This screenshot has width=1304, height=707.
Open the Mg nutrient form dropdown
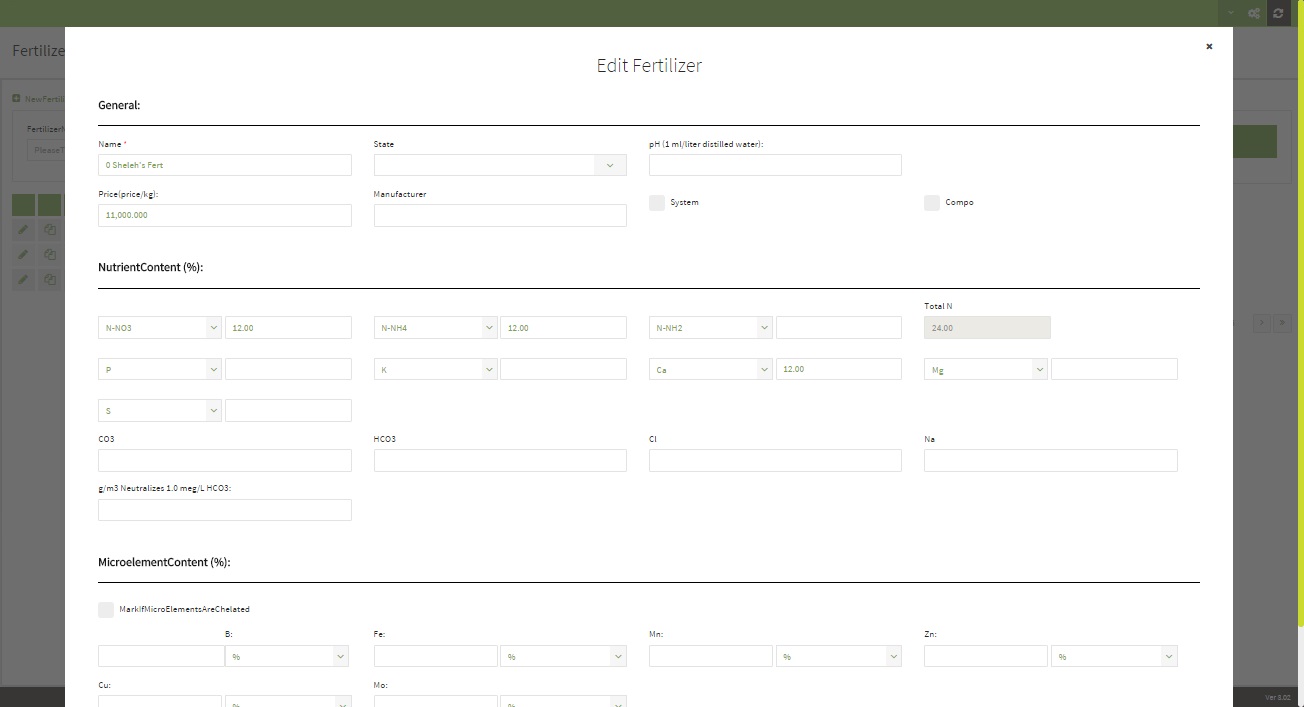986,370
